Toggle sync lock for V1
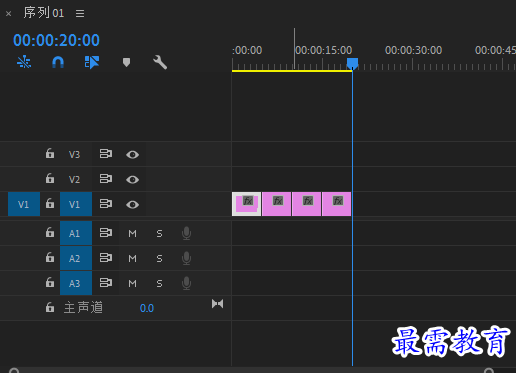 tap(106, 204)
